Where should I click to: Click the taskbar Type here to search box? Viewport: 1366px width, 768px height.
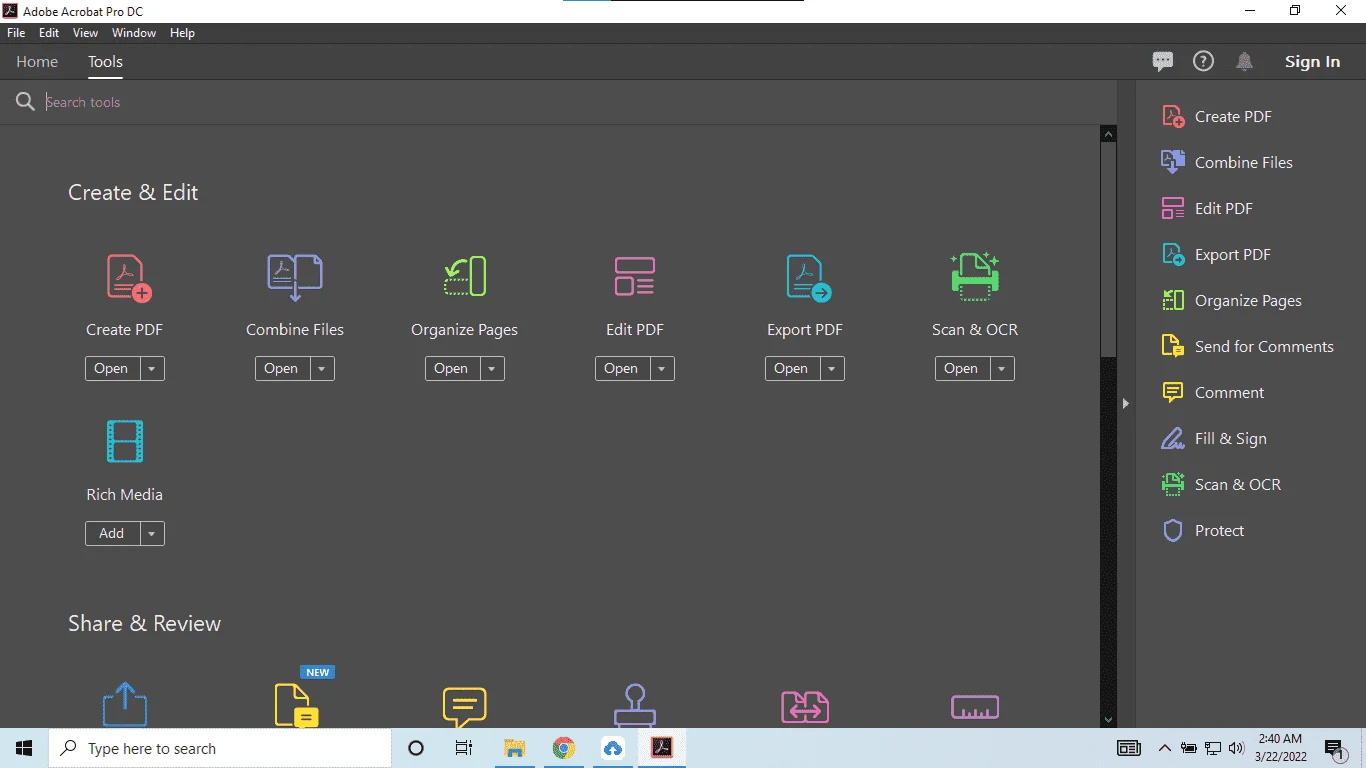220,748
